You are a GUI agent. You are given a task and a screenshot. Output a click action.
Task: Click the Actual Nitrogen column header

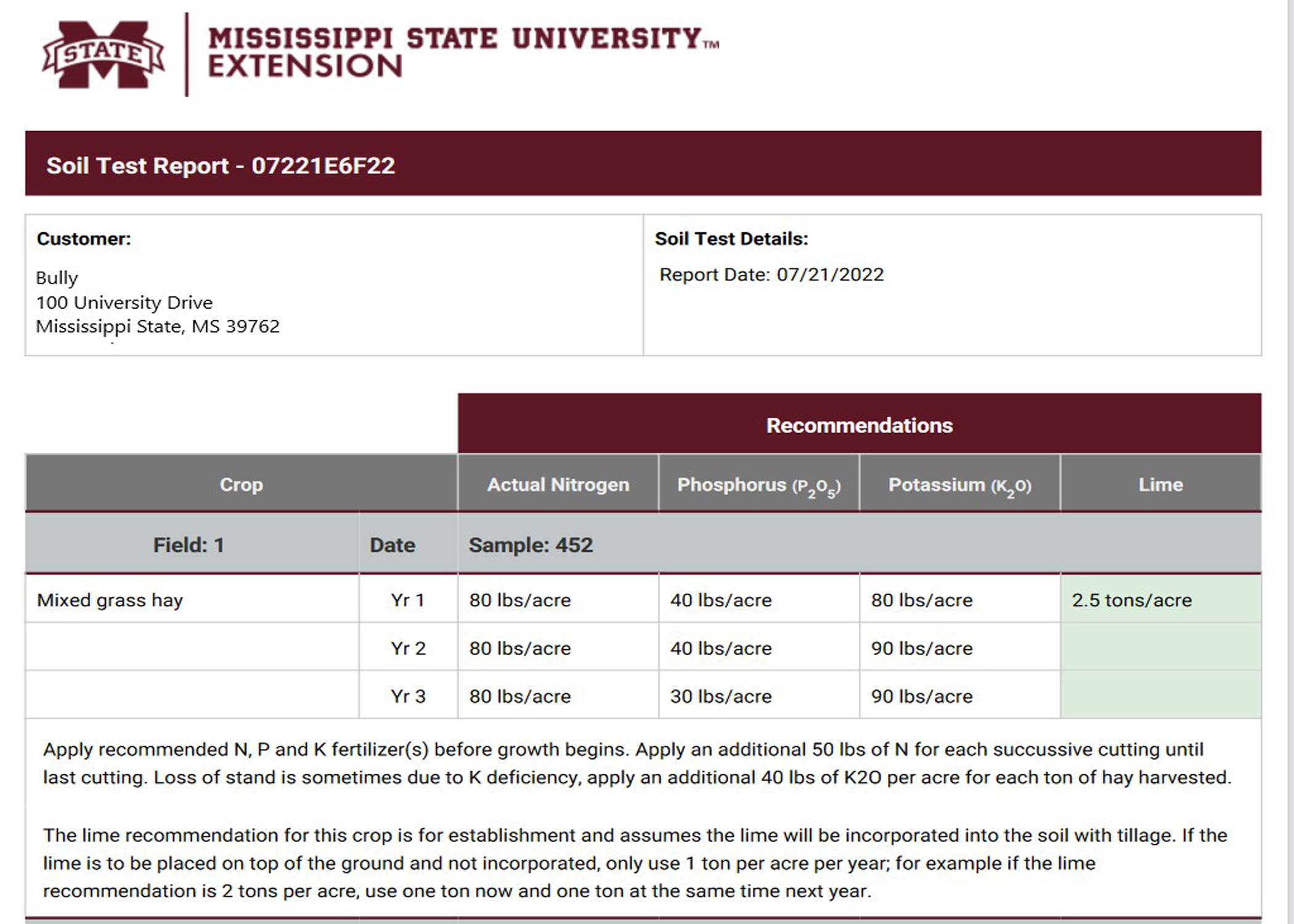(x=558, y=484)
